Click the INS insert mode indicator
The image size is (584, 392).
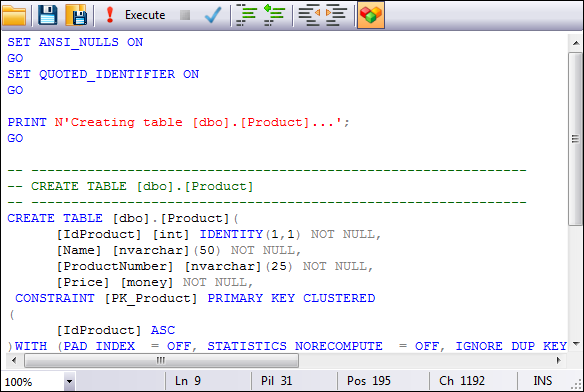pos(542,381)
